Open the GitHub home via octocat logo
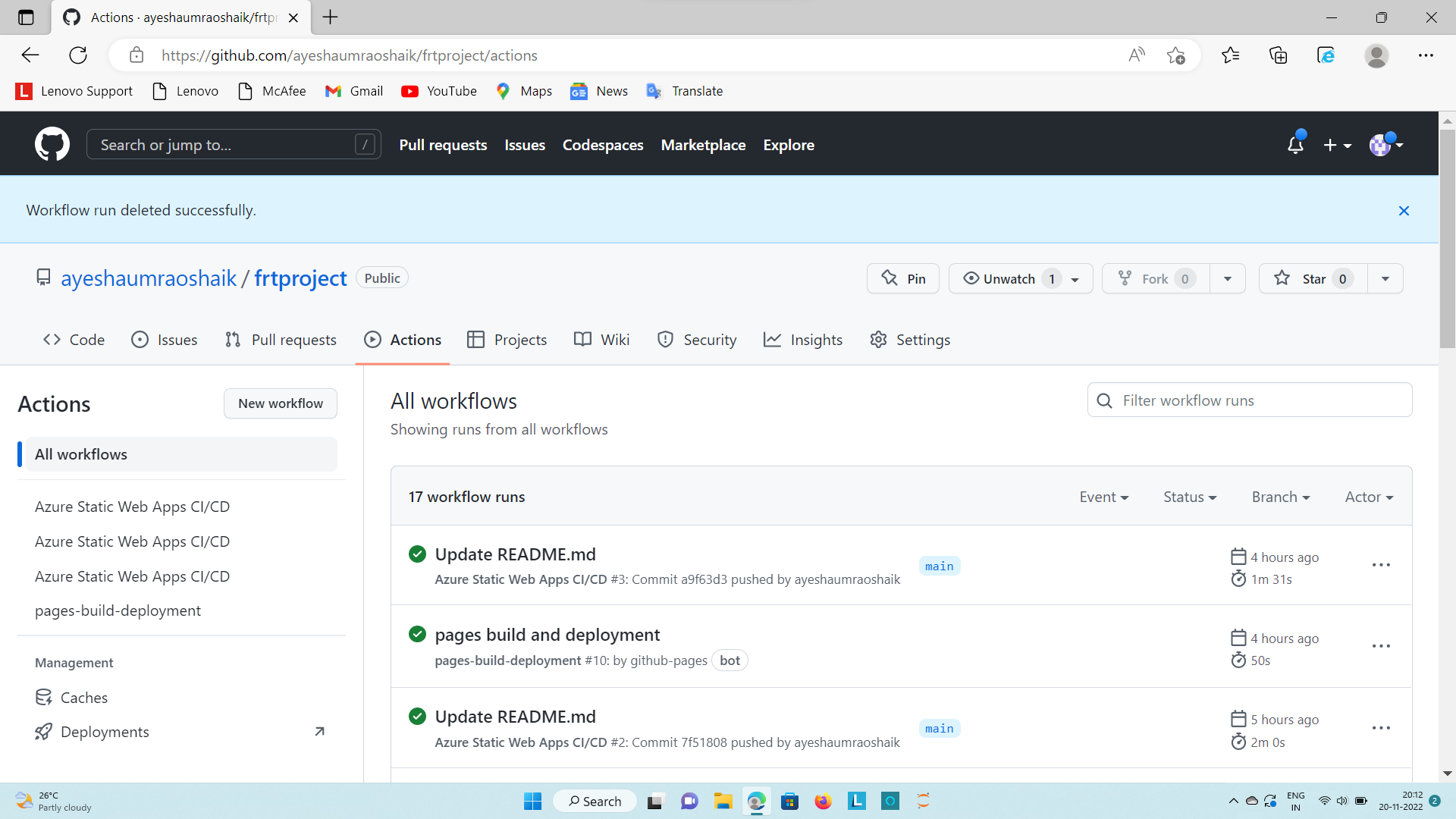Viewport: 1456px width, 819px height. 52,144
